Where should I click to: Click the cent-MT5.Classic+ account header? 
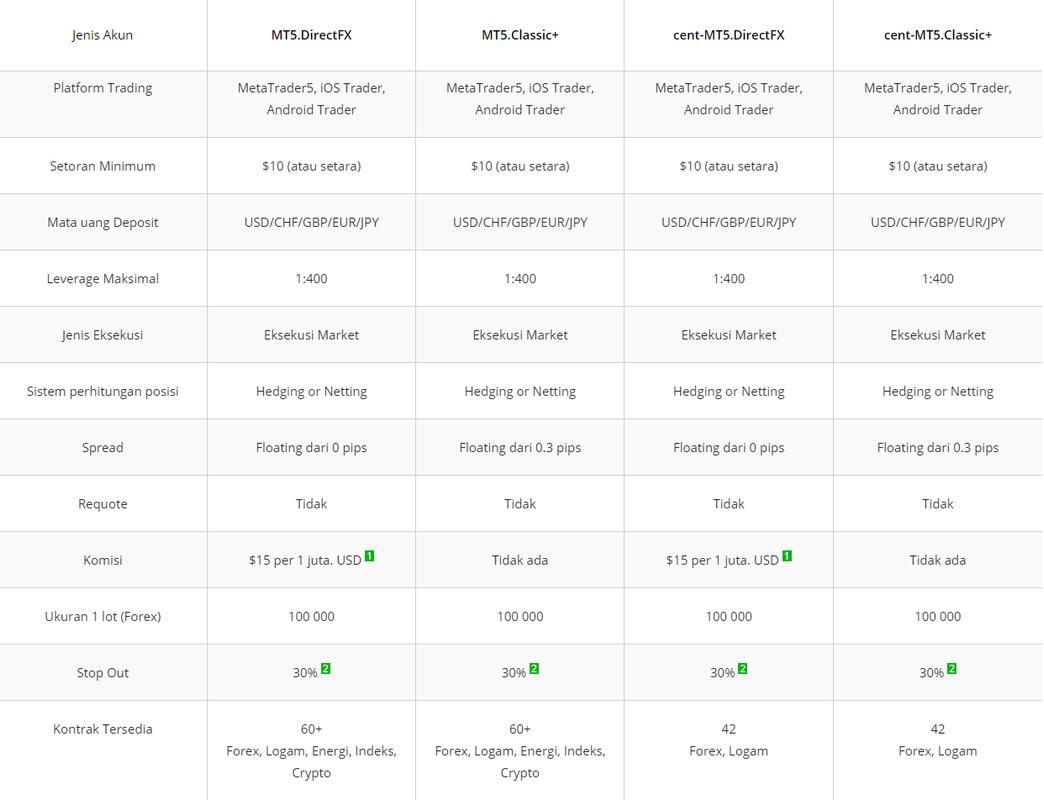point(938,35)
